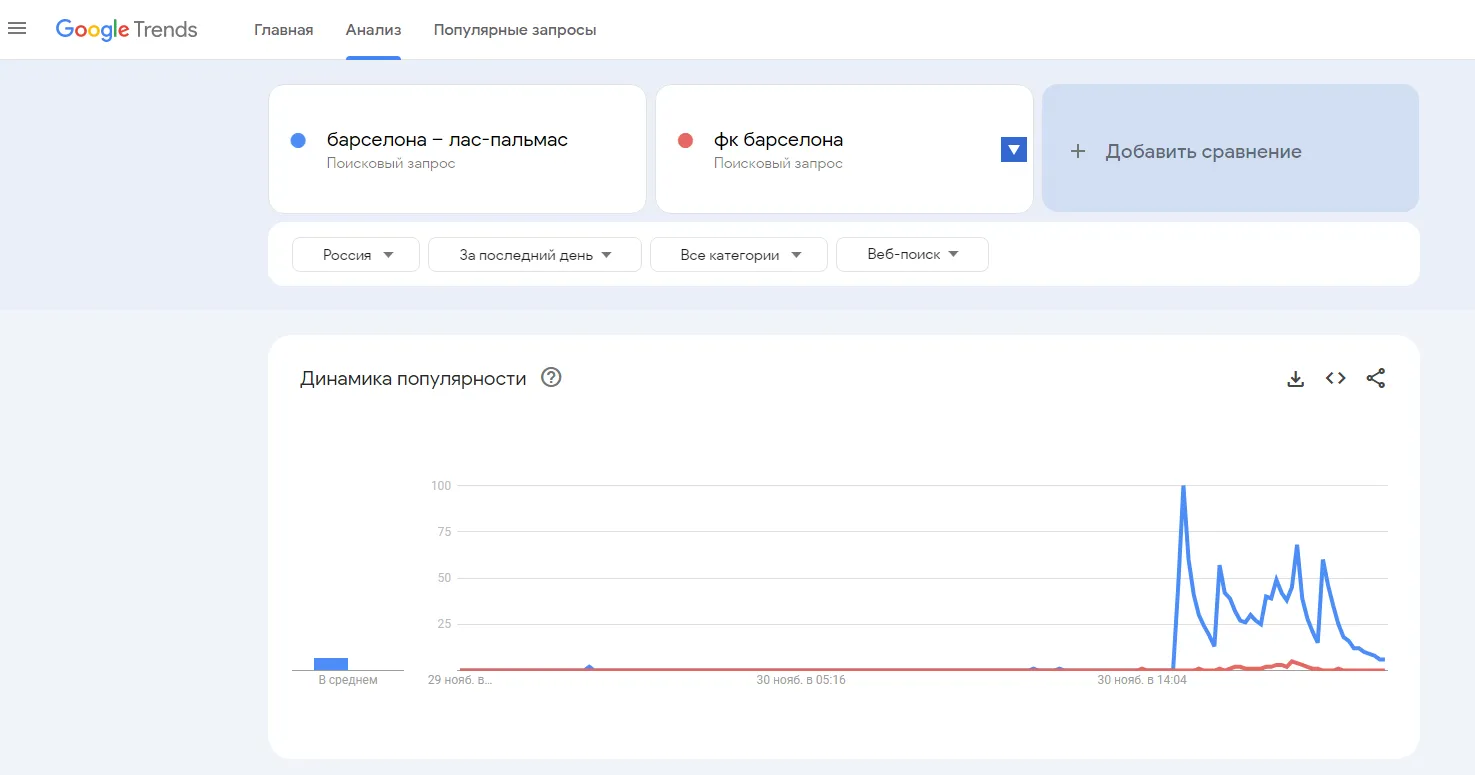Switch to Популярные запросы tab

pos(515,30)
